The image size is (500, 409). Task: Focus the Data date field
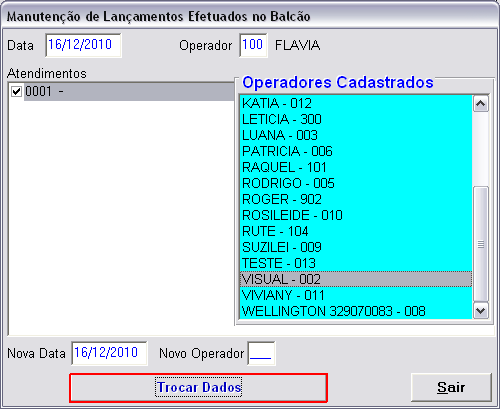tap(83, 45)
